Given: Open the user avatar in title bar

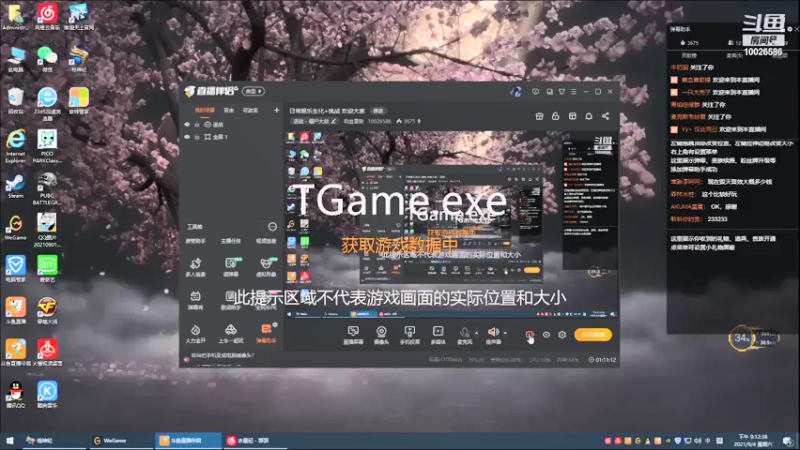Looking at the screenshot, I should (515, 92).
